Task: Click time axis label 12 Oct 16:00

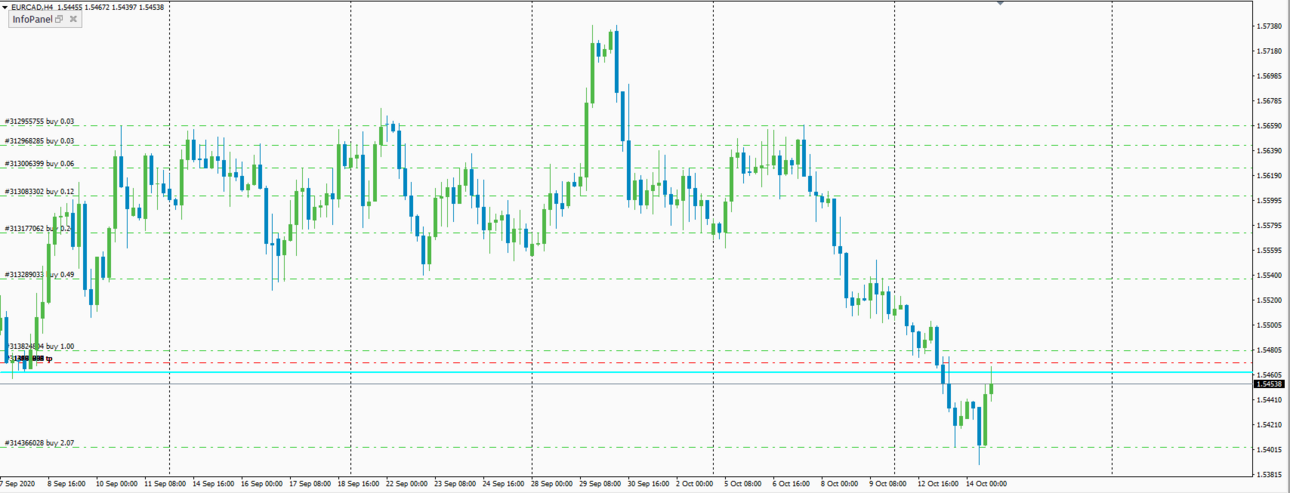Action: point(938,484)
